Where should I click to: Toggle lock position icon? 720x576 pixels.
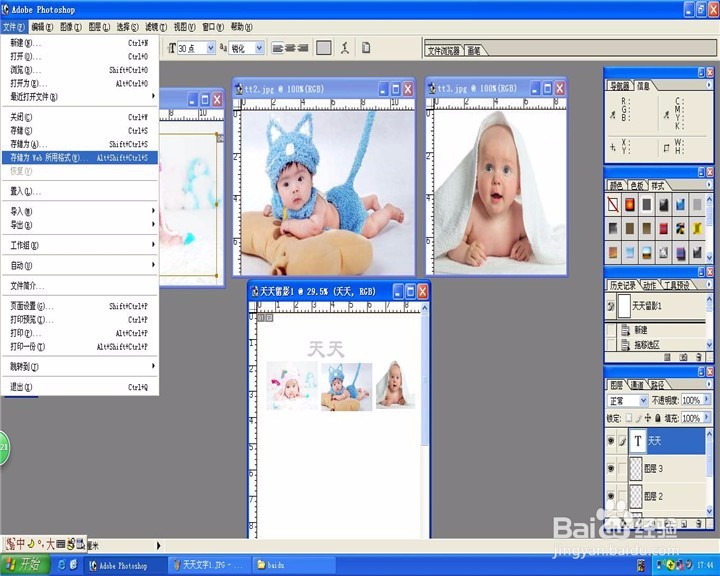[x=647, y=418]
